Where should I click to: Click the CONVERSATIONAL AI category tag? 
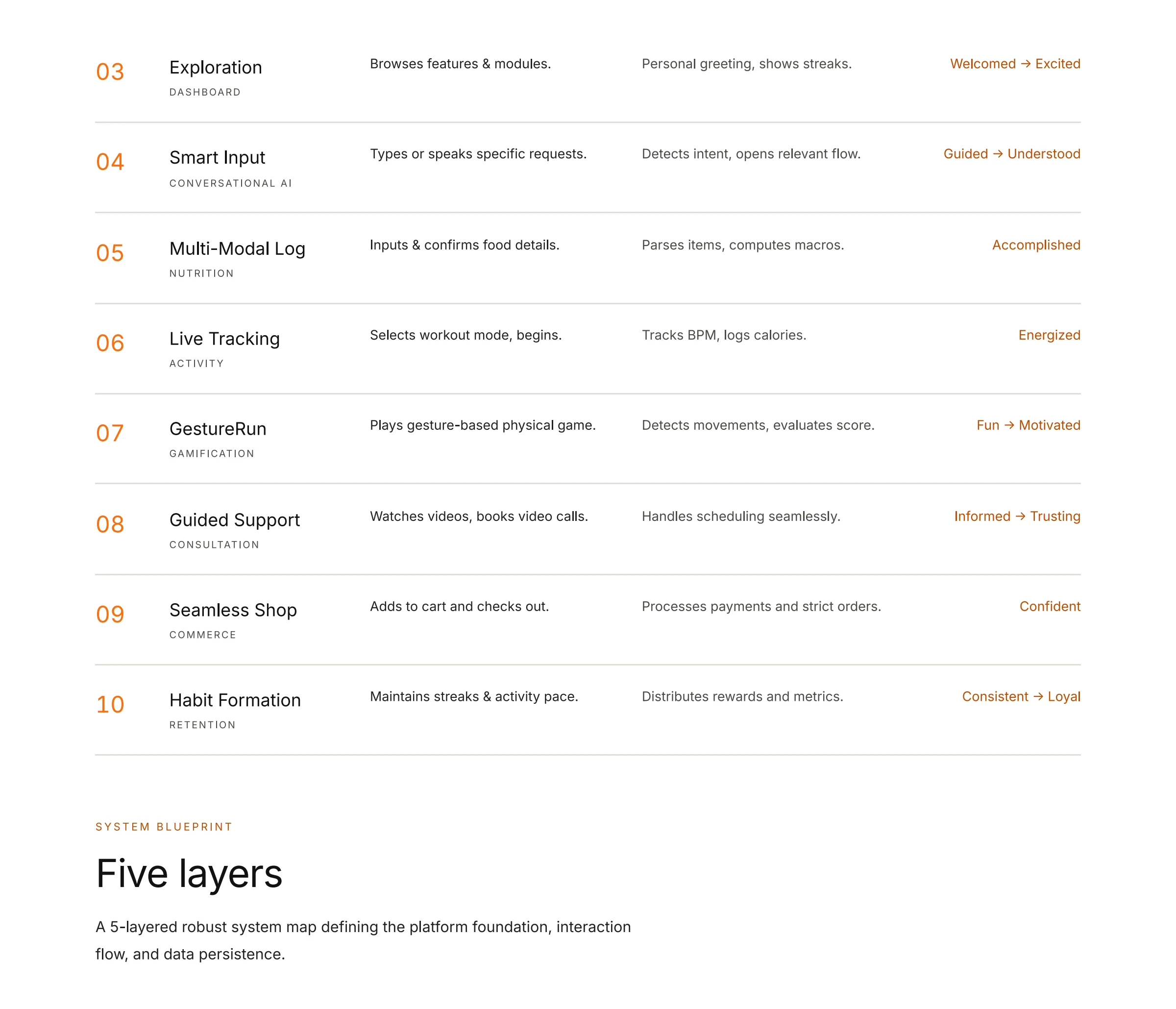[x=230, y=183]
